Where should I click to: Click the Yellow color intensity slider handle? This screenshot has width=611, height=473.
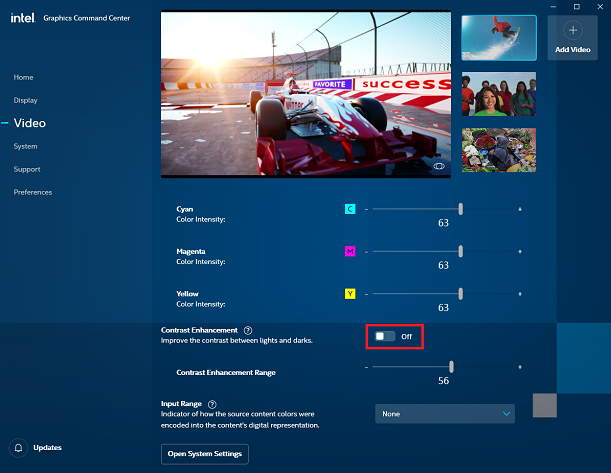coord(461,294)
